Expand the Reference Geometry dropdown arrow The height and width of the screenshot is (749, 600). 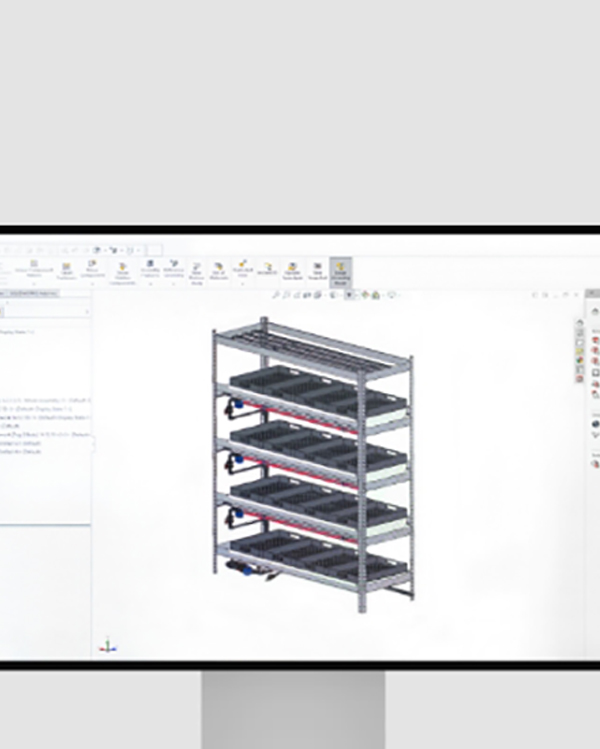coord(173,284)
